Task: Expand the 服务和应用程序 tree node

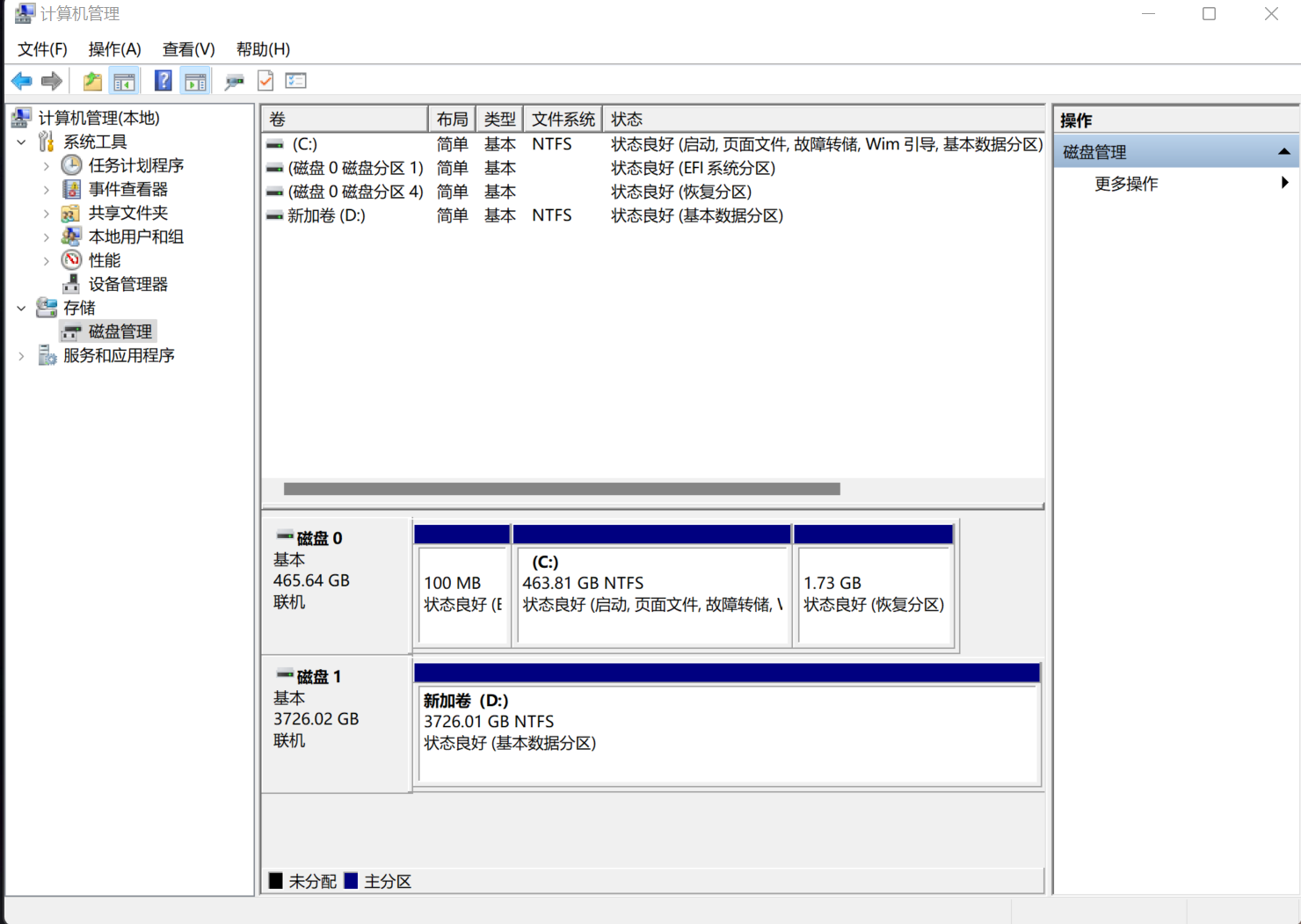Action: click(22, 356)
